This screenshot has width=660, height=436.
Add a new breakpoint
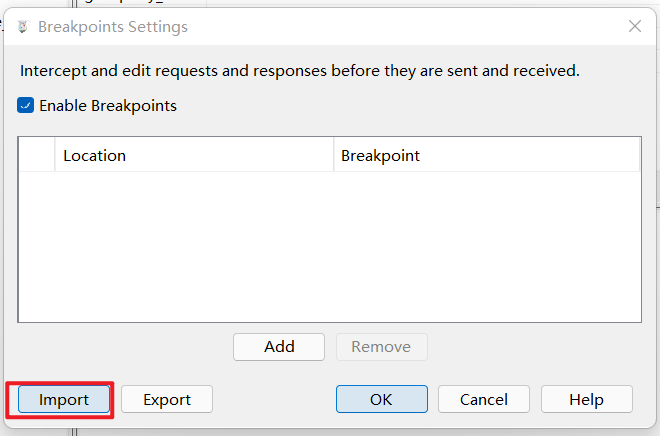279,346
